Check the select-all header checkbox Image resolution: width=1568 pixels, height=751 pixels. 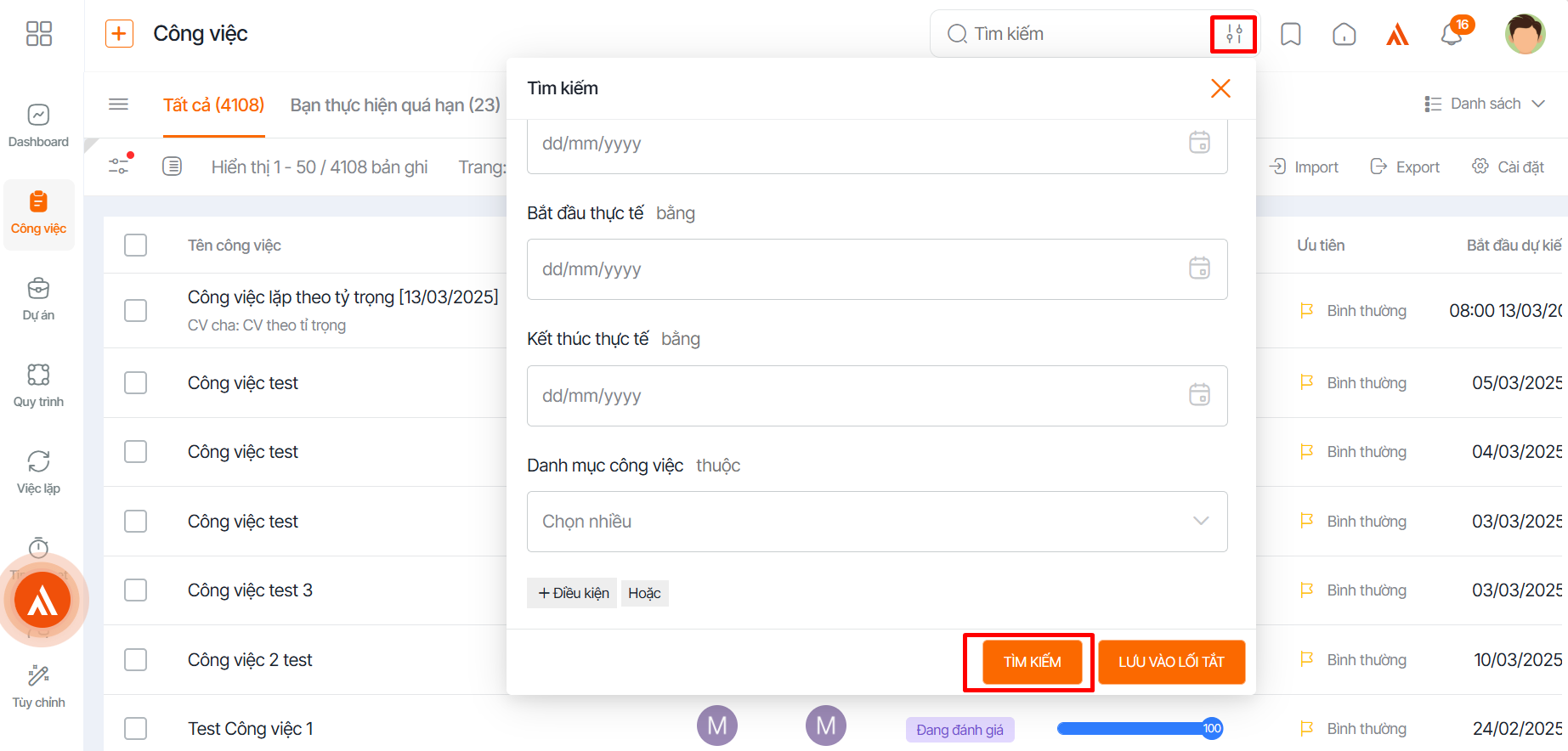136,246
